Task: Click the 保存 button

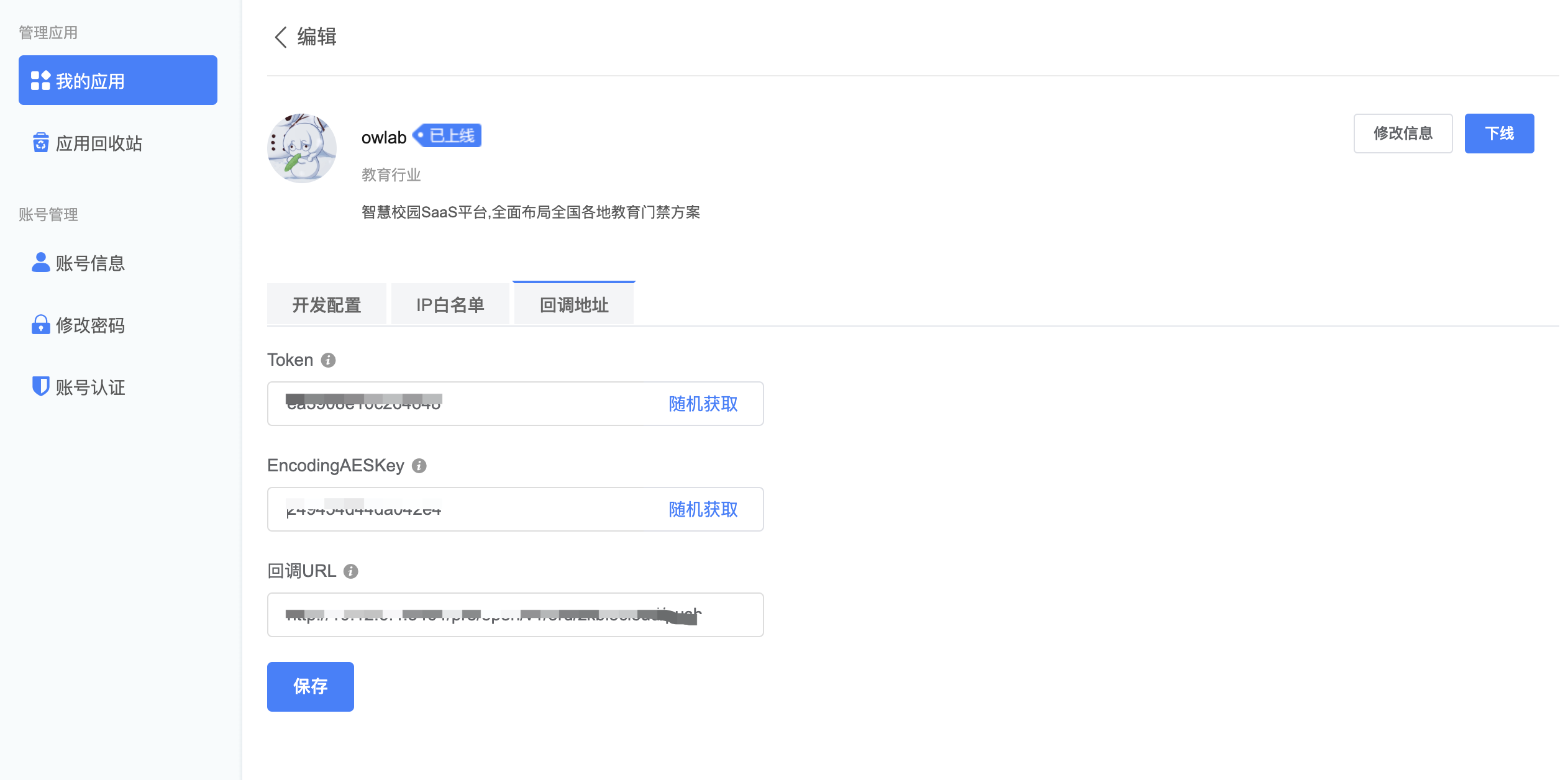Action: 310,686
